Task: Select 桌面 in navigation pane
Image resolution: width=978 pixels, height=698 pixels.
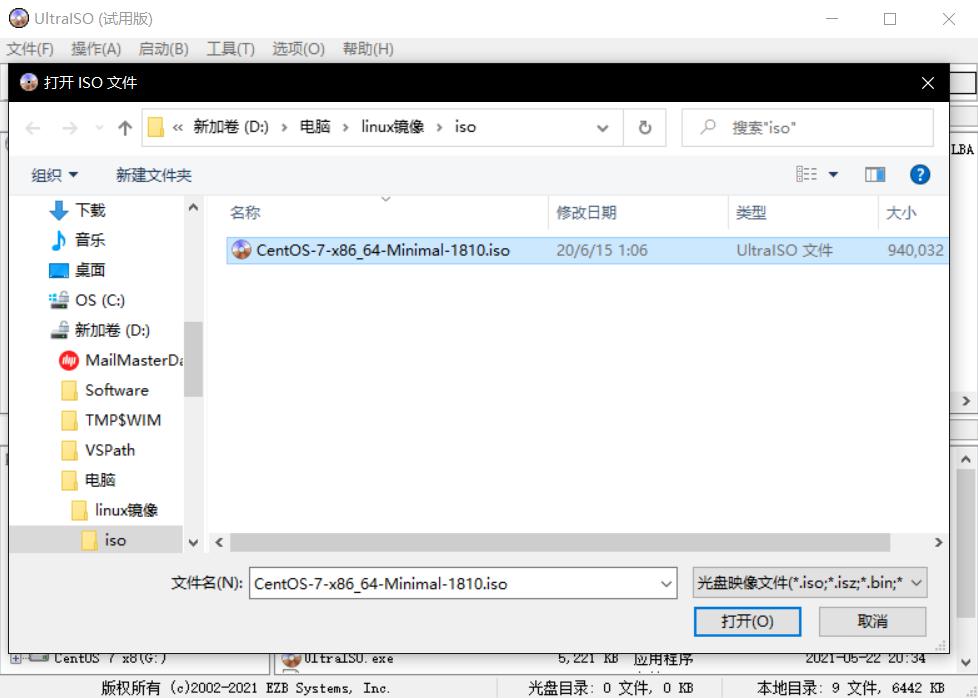Action: click(x=90, y=270)
